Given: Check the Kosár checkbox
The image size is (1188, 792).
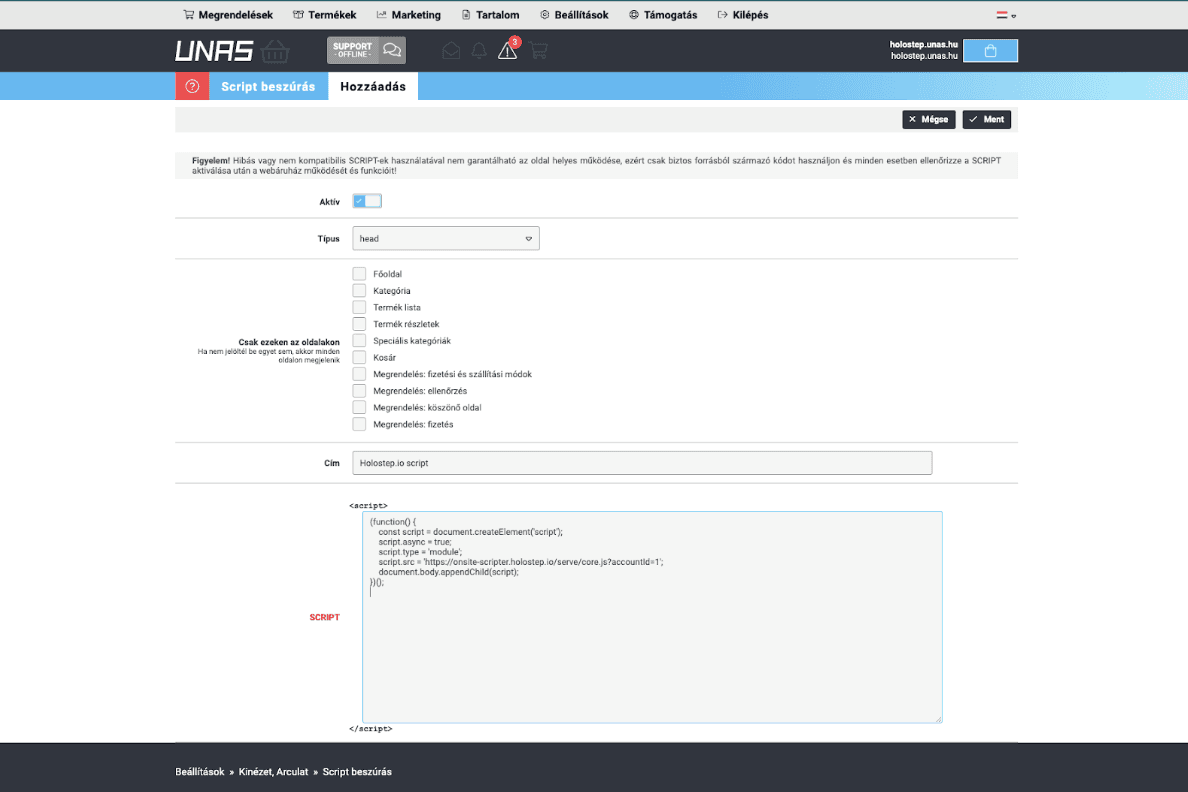Looking at the screenshot, I should [x=359, y=357].
